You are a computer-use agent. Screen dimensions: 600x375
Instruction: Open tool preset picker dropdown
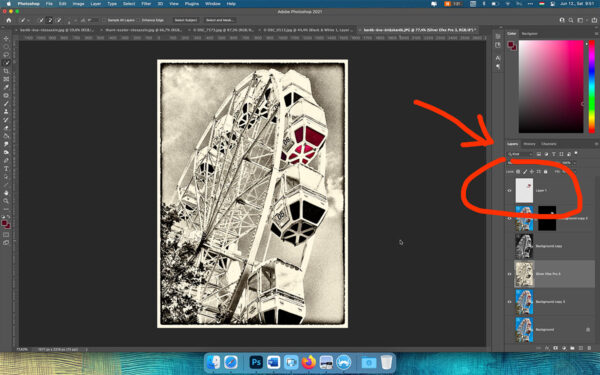[24, 20]
